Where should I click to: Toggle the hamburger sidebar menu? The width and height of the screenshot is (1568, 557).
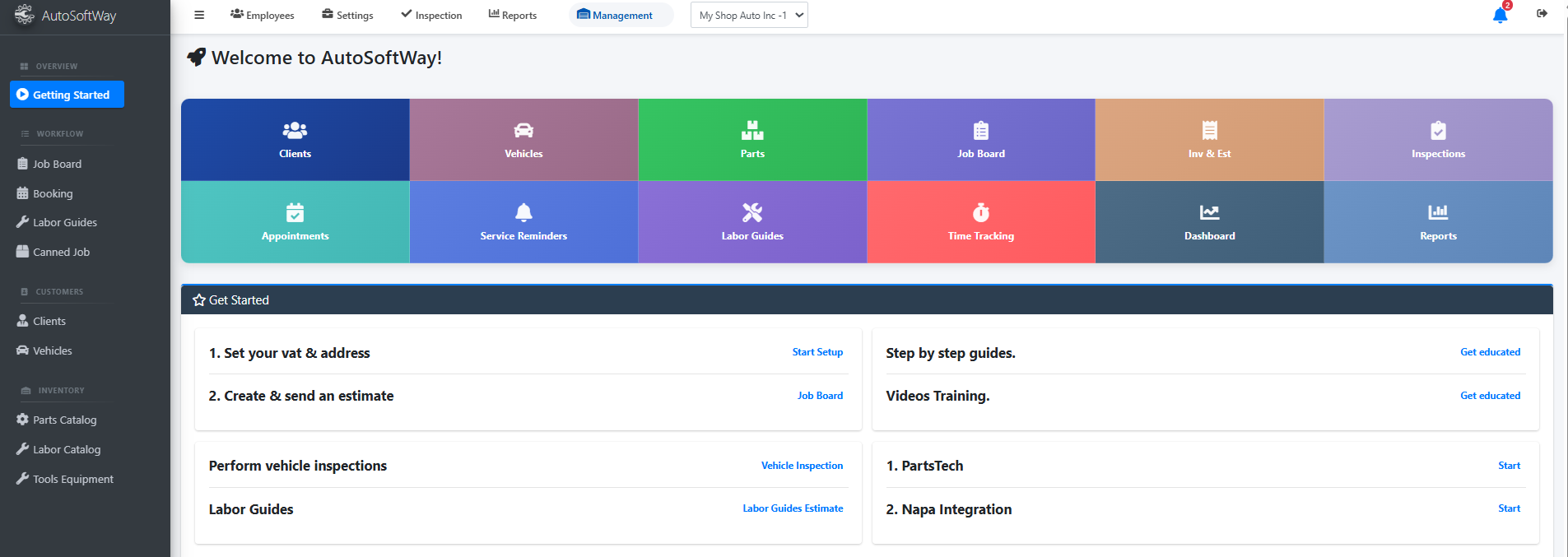(198, 15)
